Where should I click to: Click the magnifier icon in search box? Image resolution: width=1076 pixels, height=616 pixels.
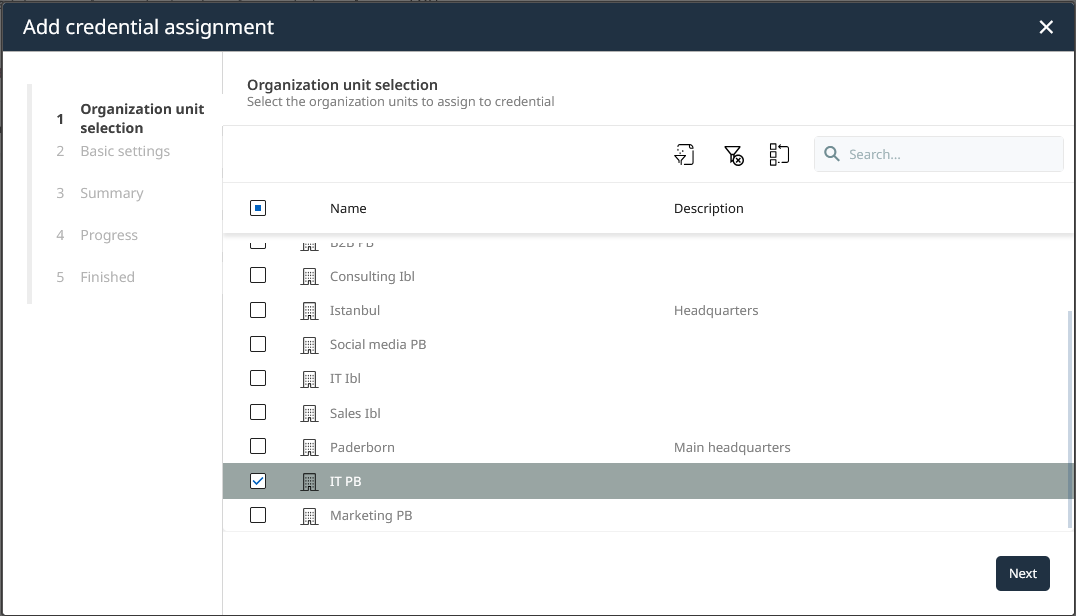tap(831, 154)
